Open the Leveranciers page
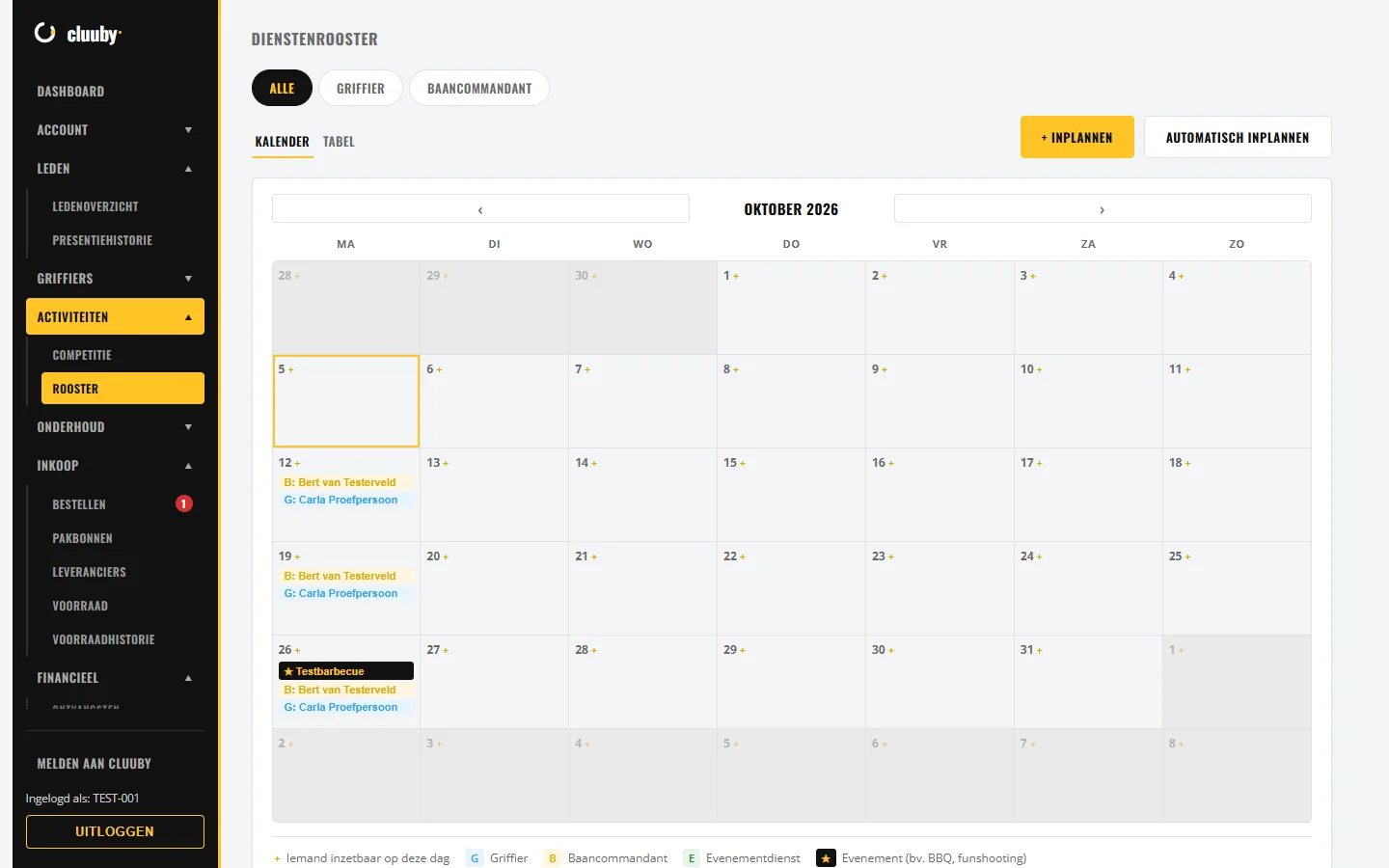Screen dimensions: 1389x868 pyautogui.click(x=123, y=572)
